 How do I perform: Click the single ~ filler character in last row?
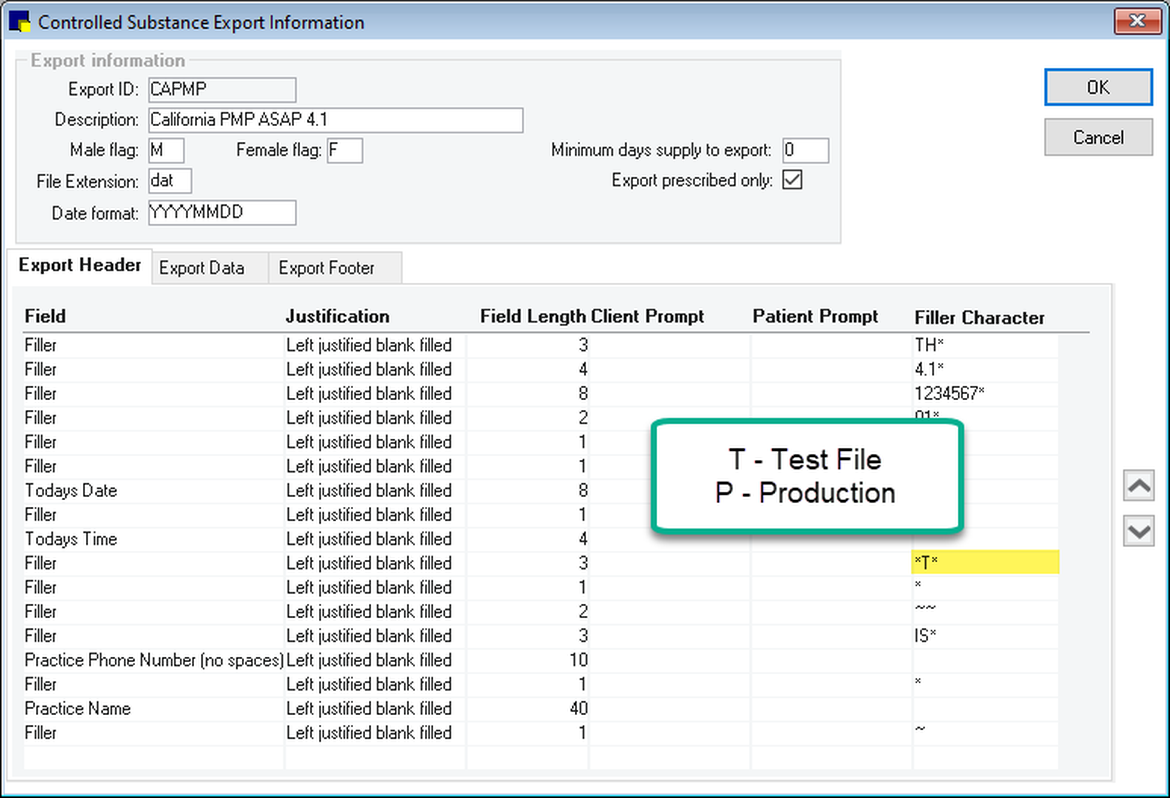tap(985, 732)
